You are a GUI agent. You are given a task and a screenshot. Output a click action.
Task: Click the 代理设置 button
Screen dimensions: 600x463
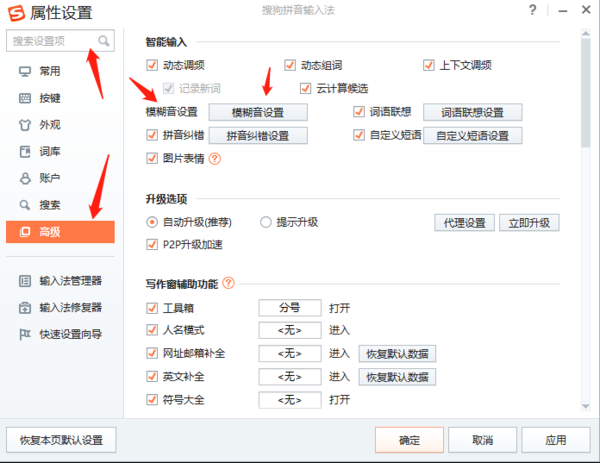coord(465,222)
